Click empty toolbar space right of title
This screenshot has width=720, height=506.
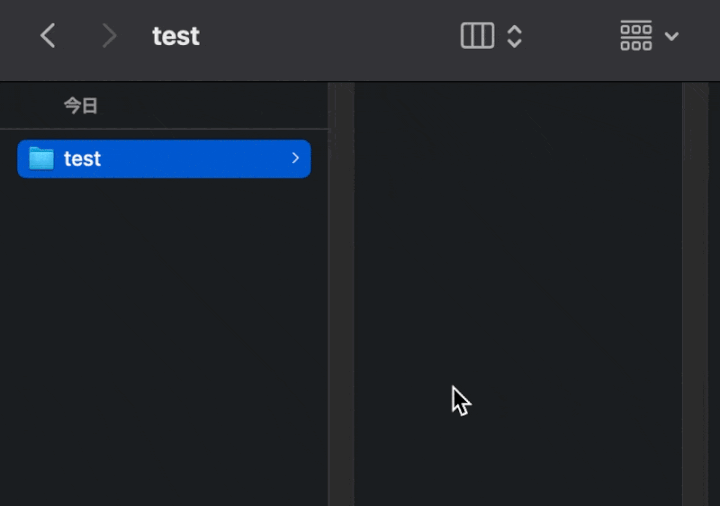click(x=326, y=36)
